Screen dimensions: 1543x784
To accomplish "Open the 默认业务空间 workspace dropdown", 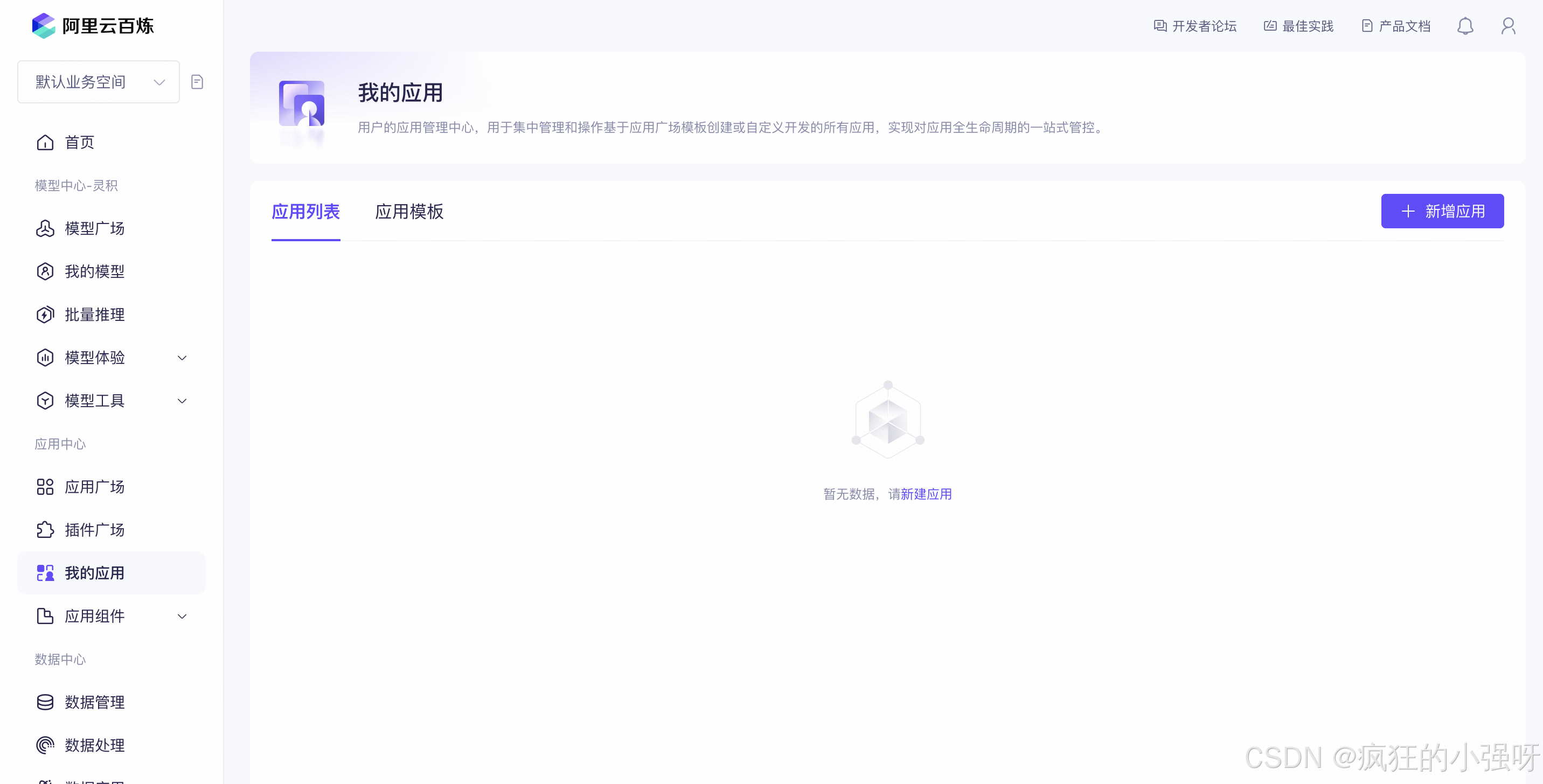I will tap(99, 82).
